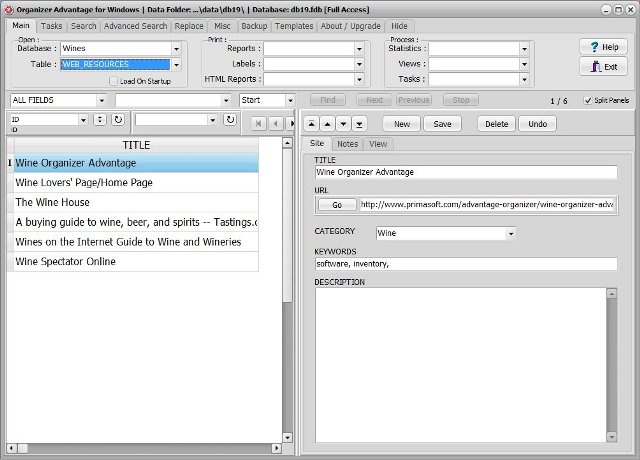Click the URL text field

[x=487, y=205]
